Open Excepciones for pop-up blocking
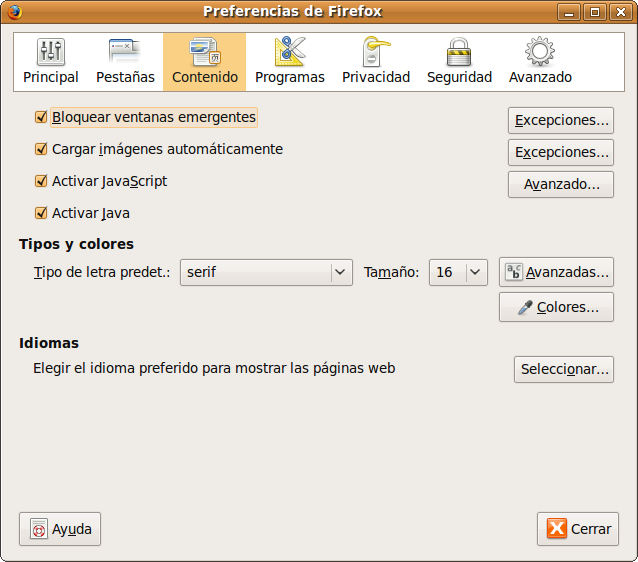Screen dimensions: 638x562 [561, 121]
